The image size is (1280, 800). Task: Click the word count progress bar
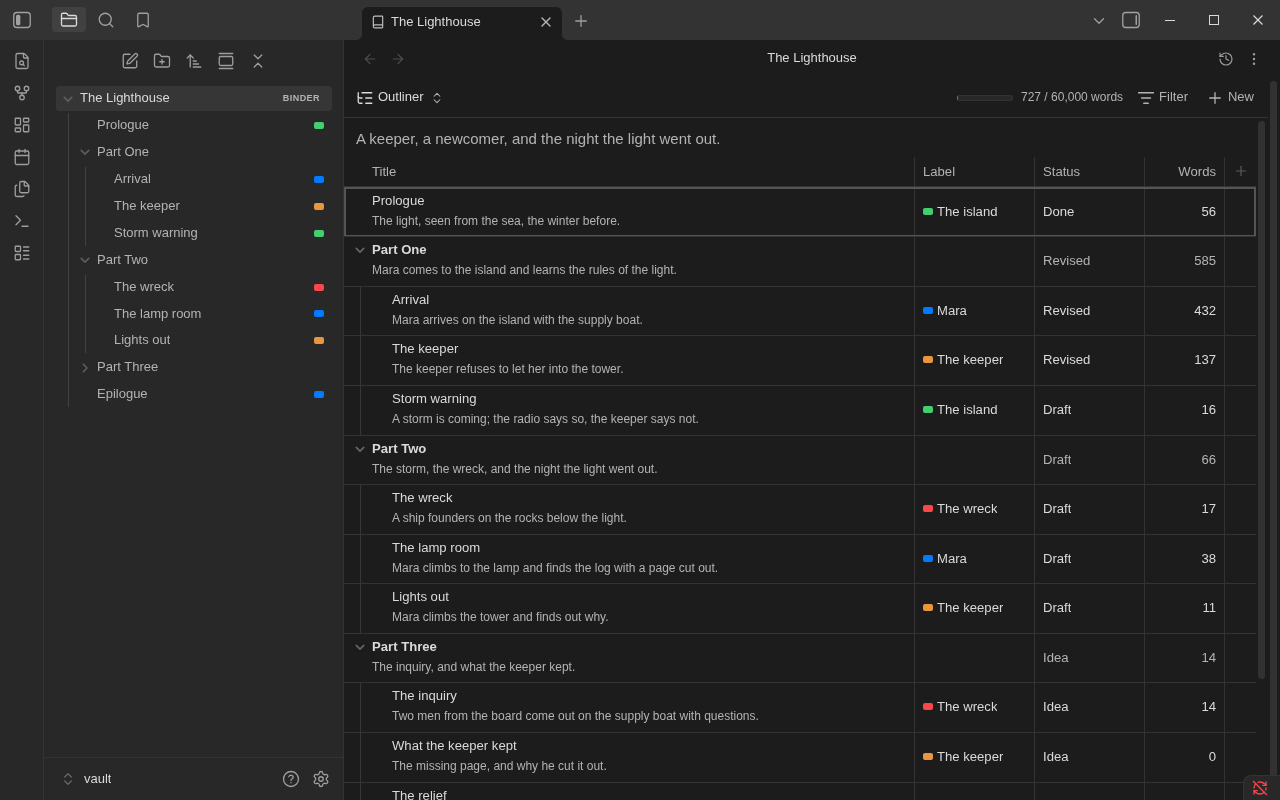(x=985, y=98)
